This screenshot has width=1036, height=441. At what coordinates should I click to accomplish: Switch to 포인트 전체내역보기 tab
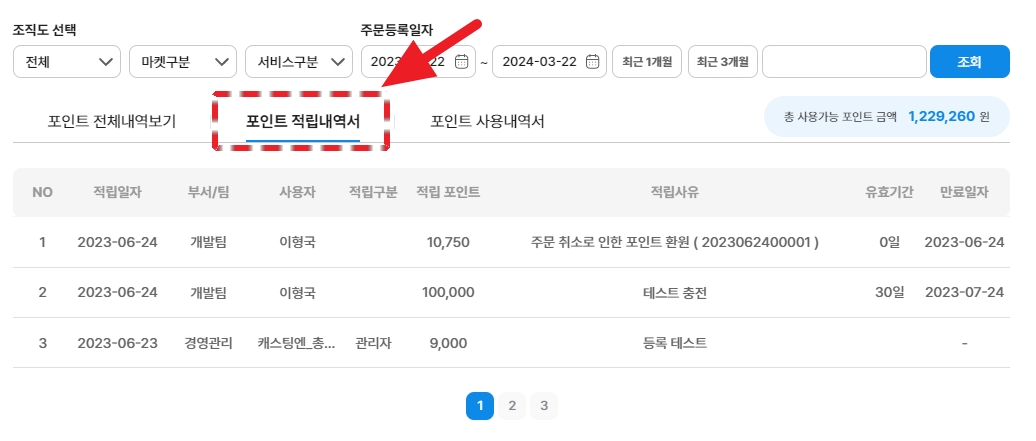point(112,122)
